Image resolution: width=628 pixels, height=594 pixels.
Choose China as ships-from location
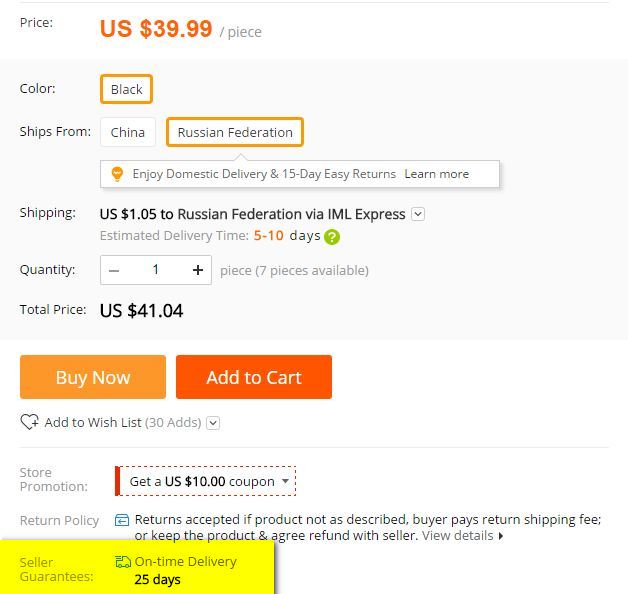pos(128,132)
